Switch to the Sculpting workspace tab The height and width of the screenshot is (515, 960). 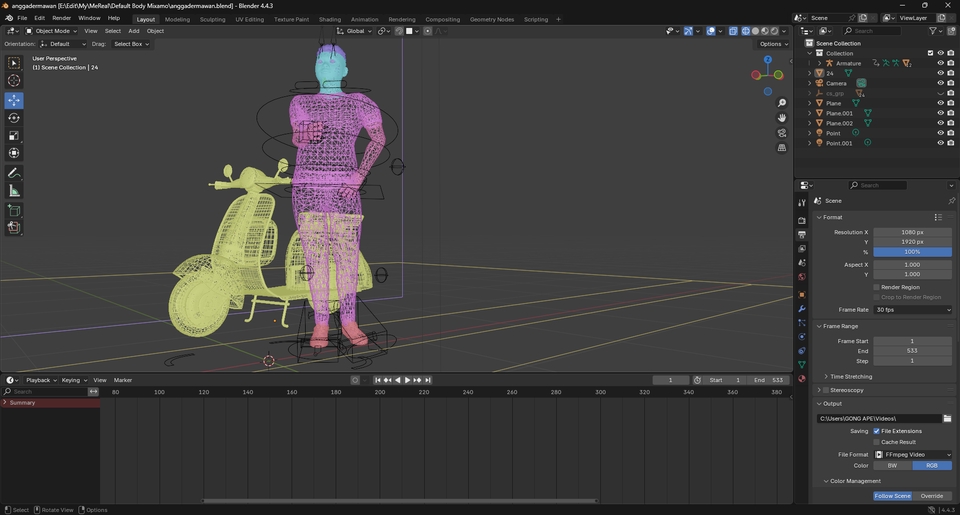(212, 19)
